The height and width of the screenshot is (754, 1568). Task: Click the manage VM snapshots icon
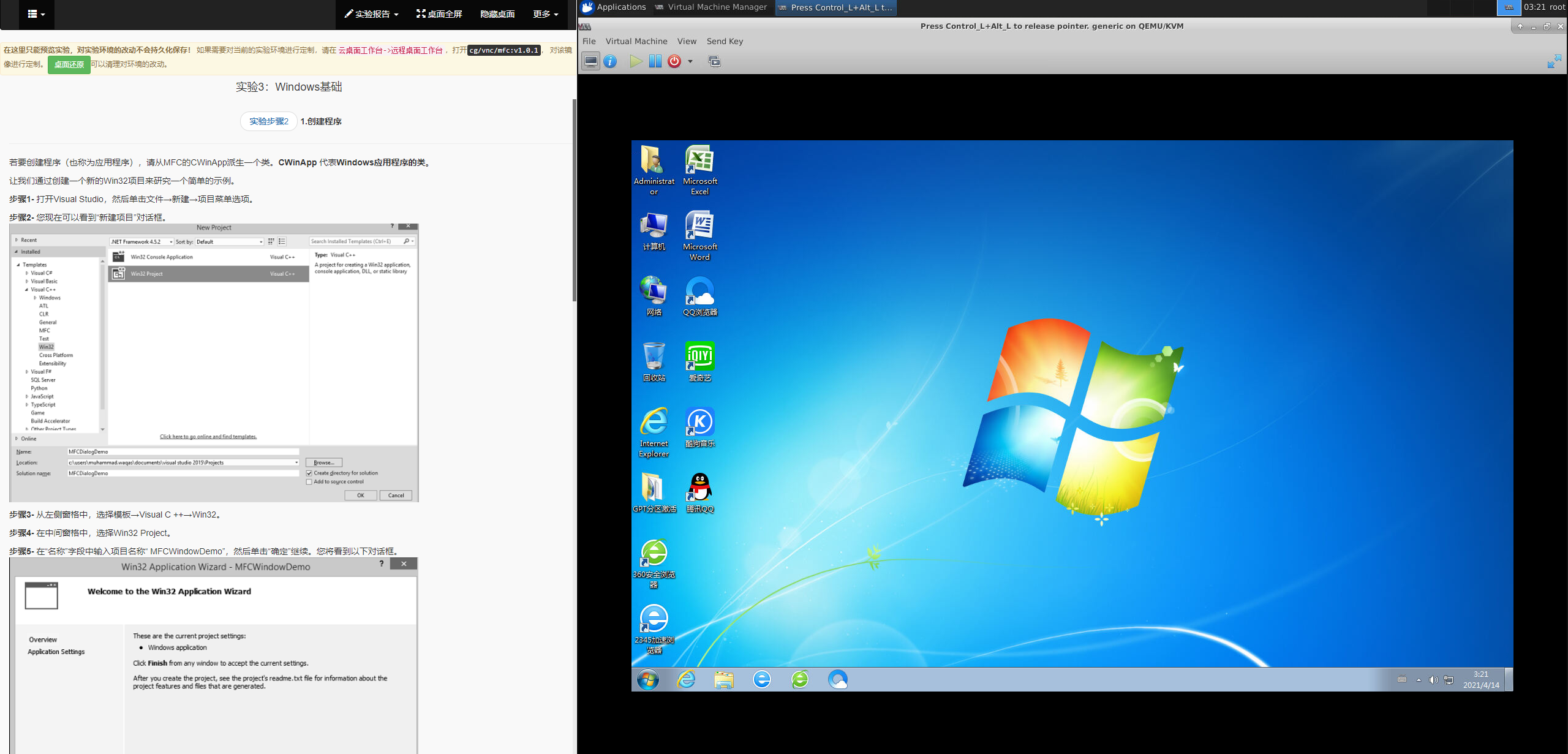coord(715,61)
